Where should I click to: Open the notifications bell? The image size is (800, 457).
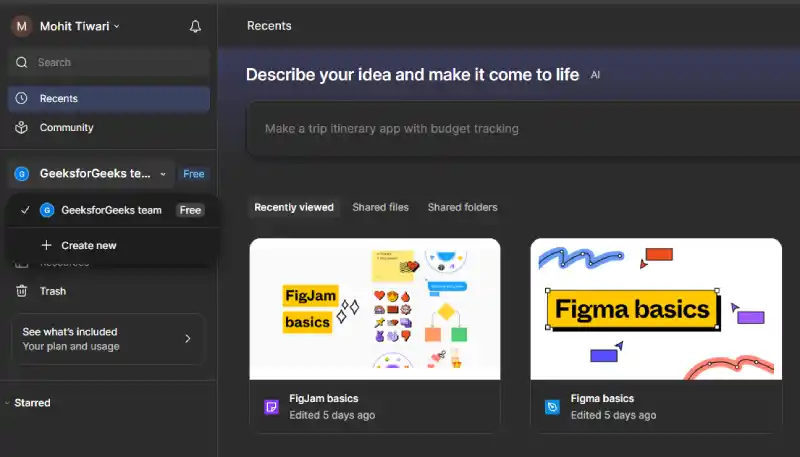point(195,27)
